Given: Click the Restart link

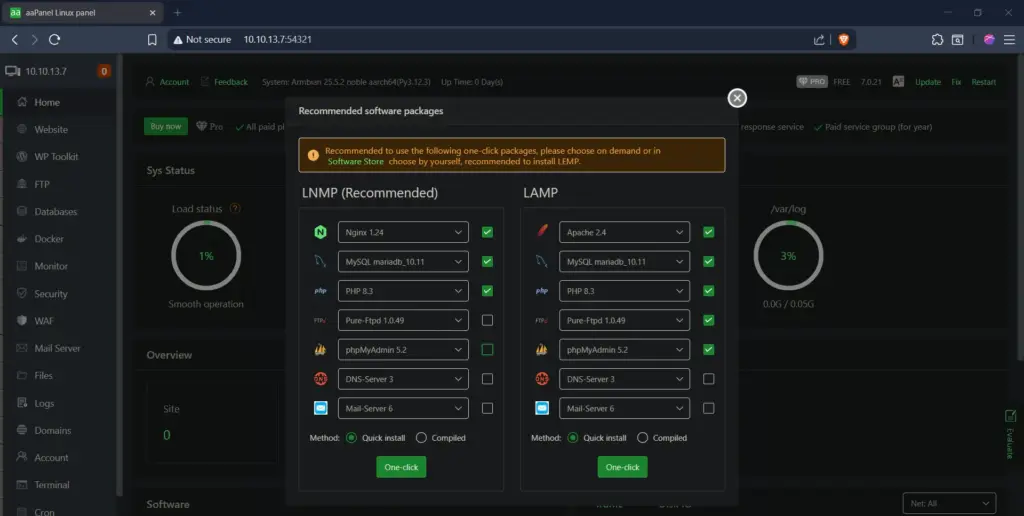Looking at the screenshot, I should (984, 82).
